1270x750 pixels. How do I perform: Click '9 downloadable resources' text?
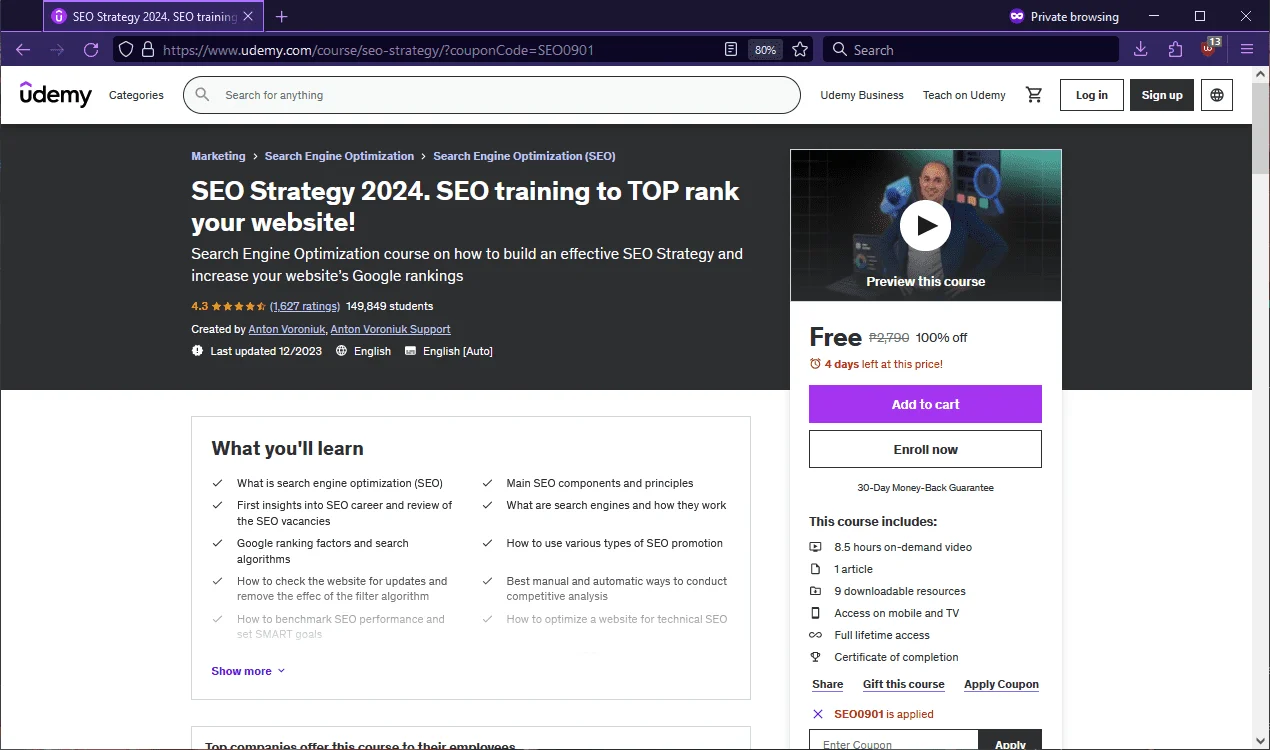click(900, 591)
